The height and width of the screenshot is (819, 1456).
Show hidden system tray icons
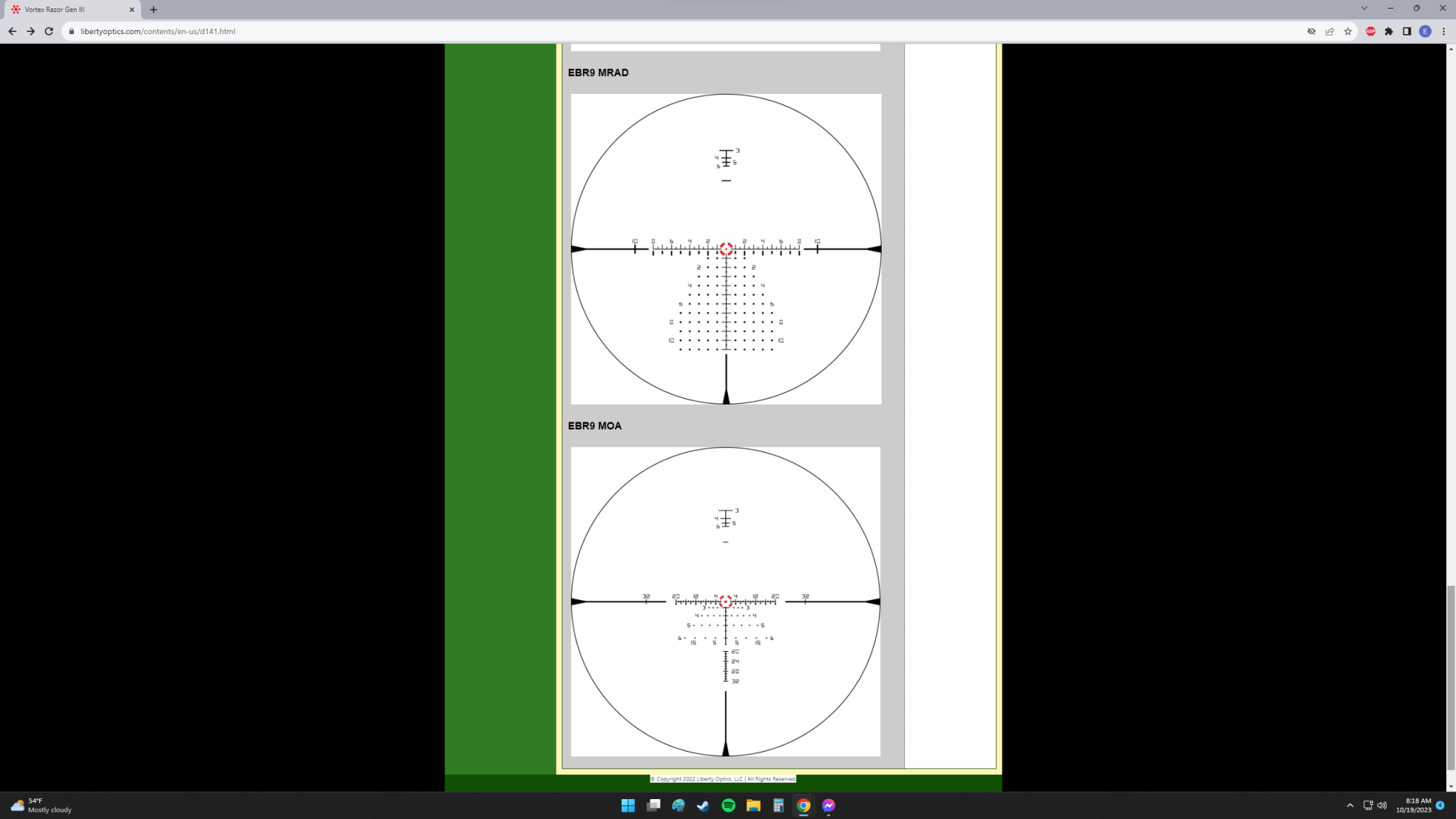pyautogui.click(x=1350, y=805)
